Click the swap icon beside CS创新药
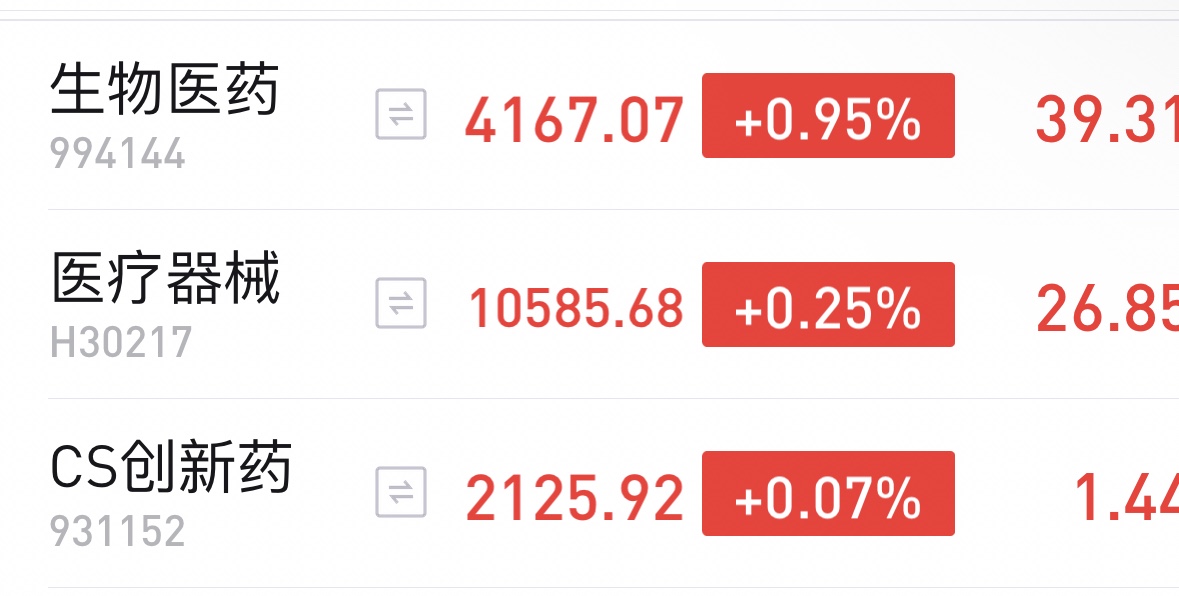The width and height of the screenshot is (1179, 596). 401,492
